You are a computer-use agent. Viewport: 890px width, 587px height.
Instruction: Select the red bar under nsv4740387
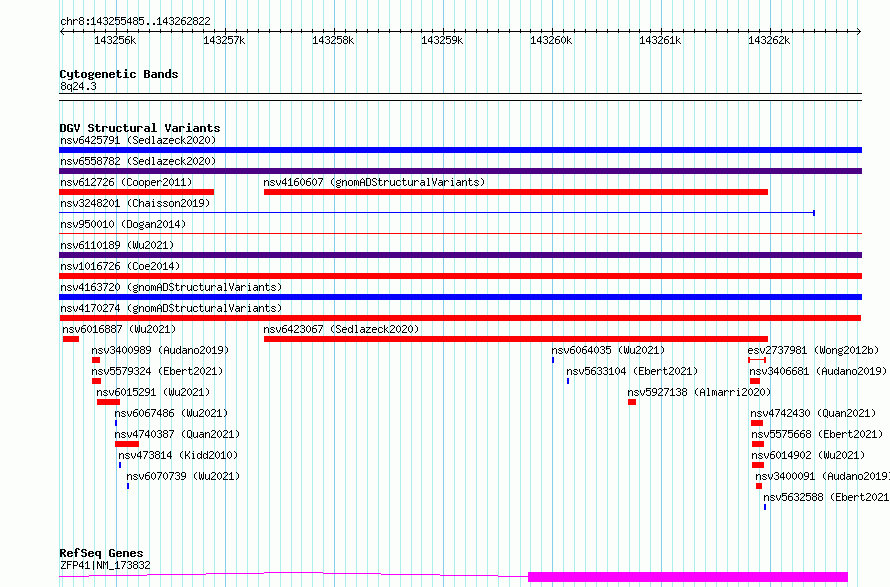pyautogui.click(x=127, y=445)
